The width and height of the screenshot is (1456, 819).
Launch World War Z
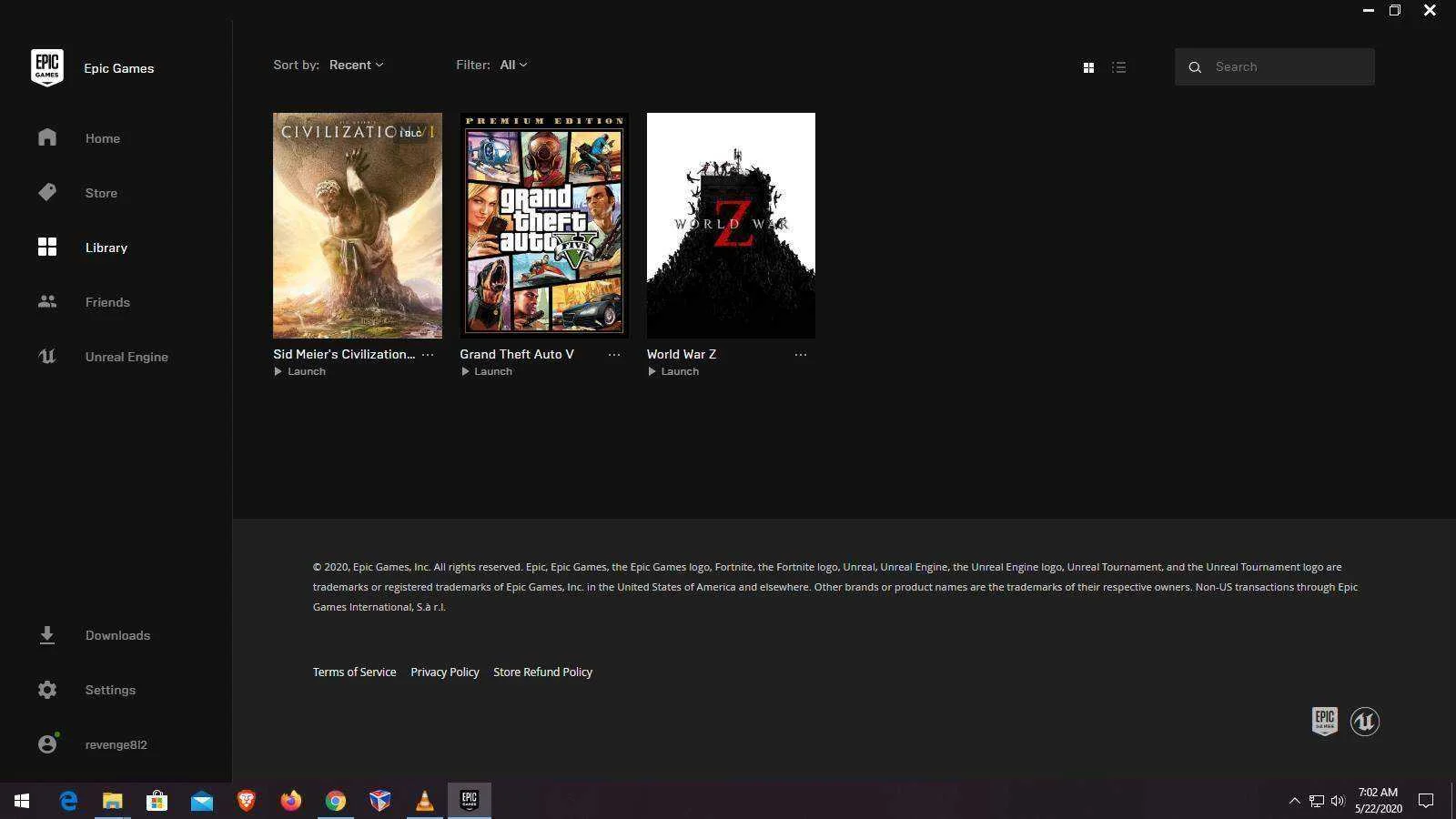coord(673,371)
